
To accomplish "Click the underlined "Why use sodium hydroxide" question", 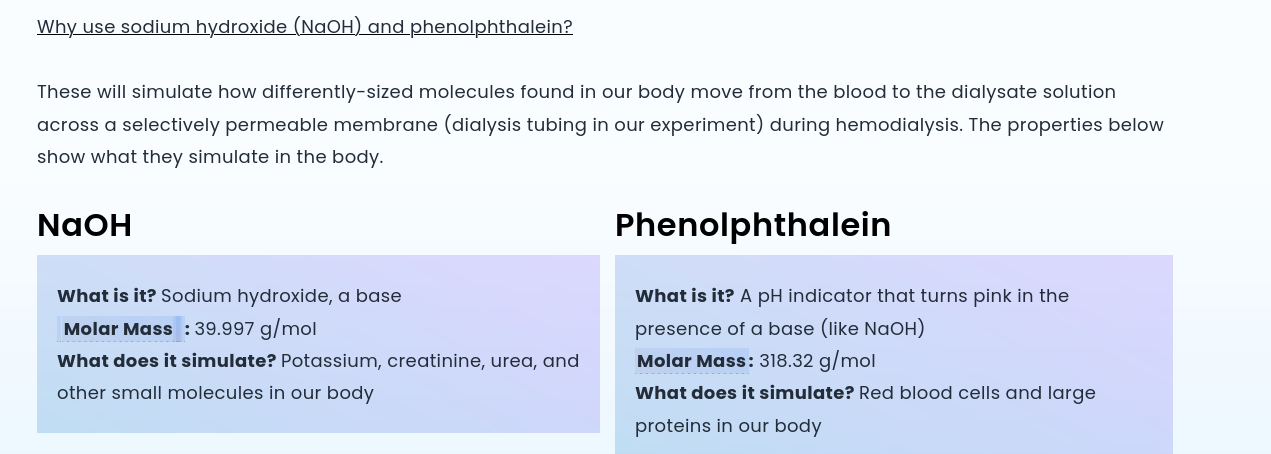I will [x=304, y=27].
